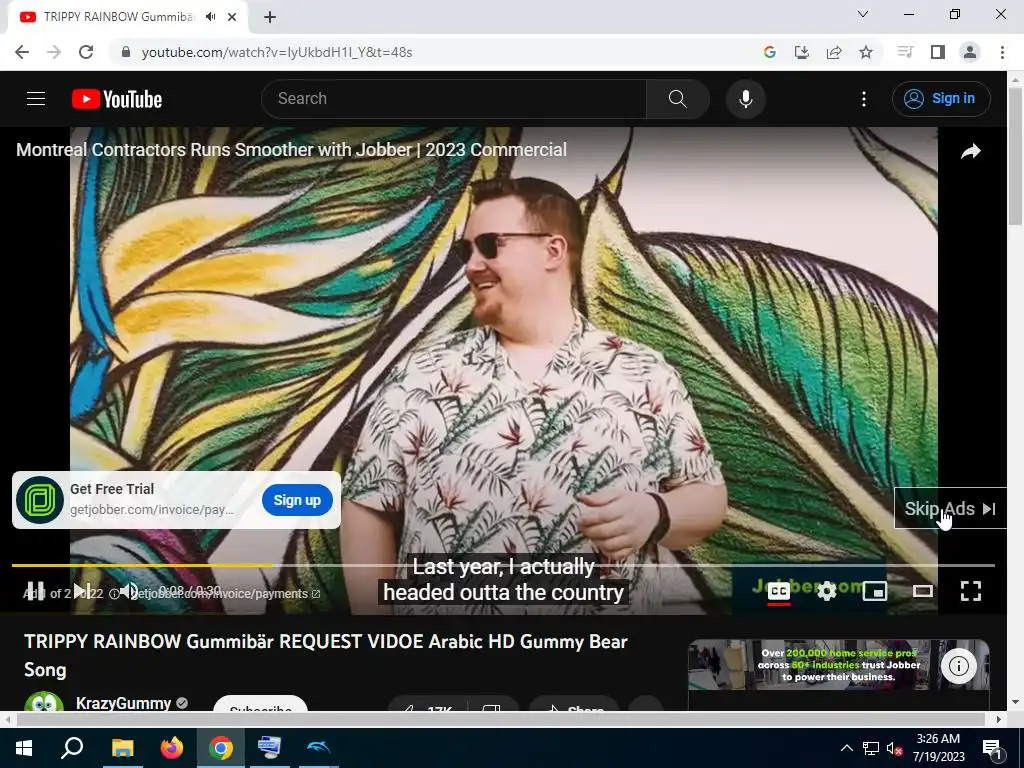1024x768 pixels.
Task: Share this page from address bar
Action: point(833,52)
